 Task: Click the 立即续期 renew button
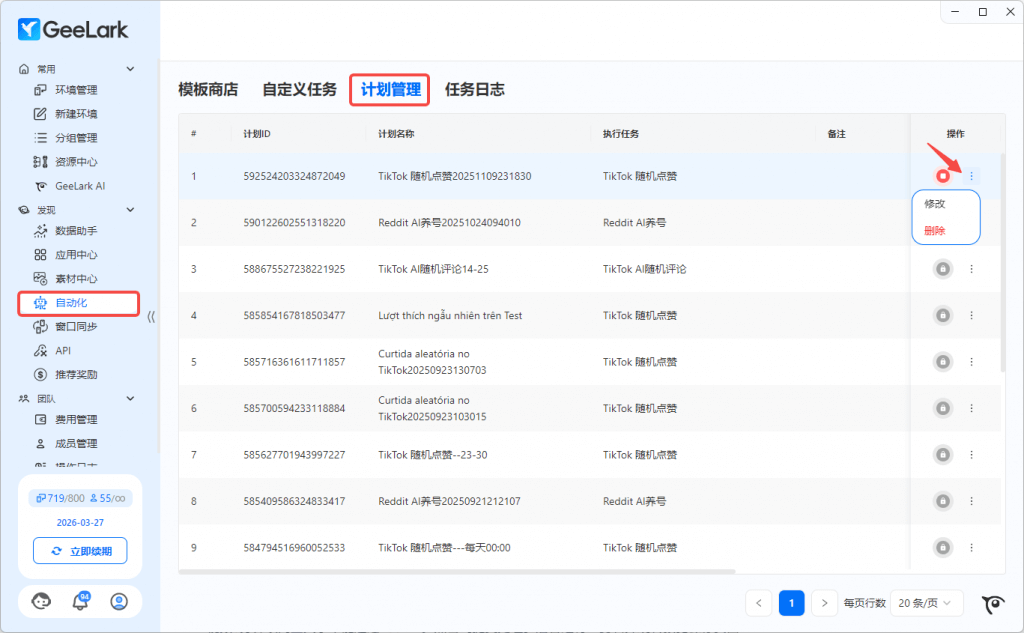click(80, 551)
